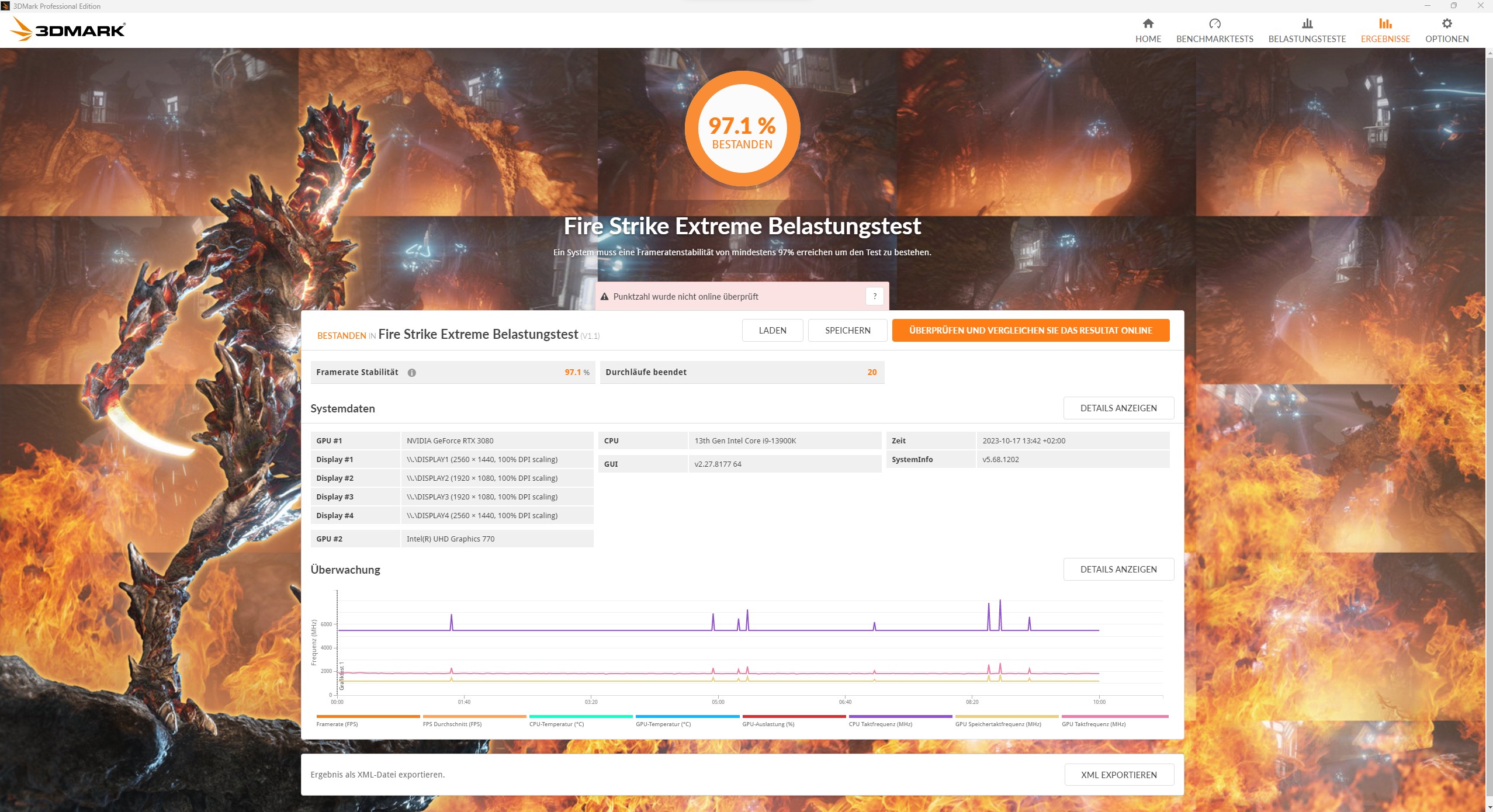Click XML Exportieren button

(1118, 775)
